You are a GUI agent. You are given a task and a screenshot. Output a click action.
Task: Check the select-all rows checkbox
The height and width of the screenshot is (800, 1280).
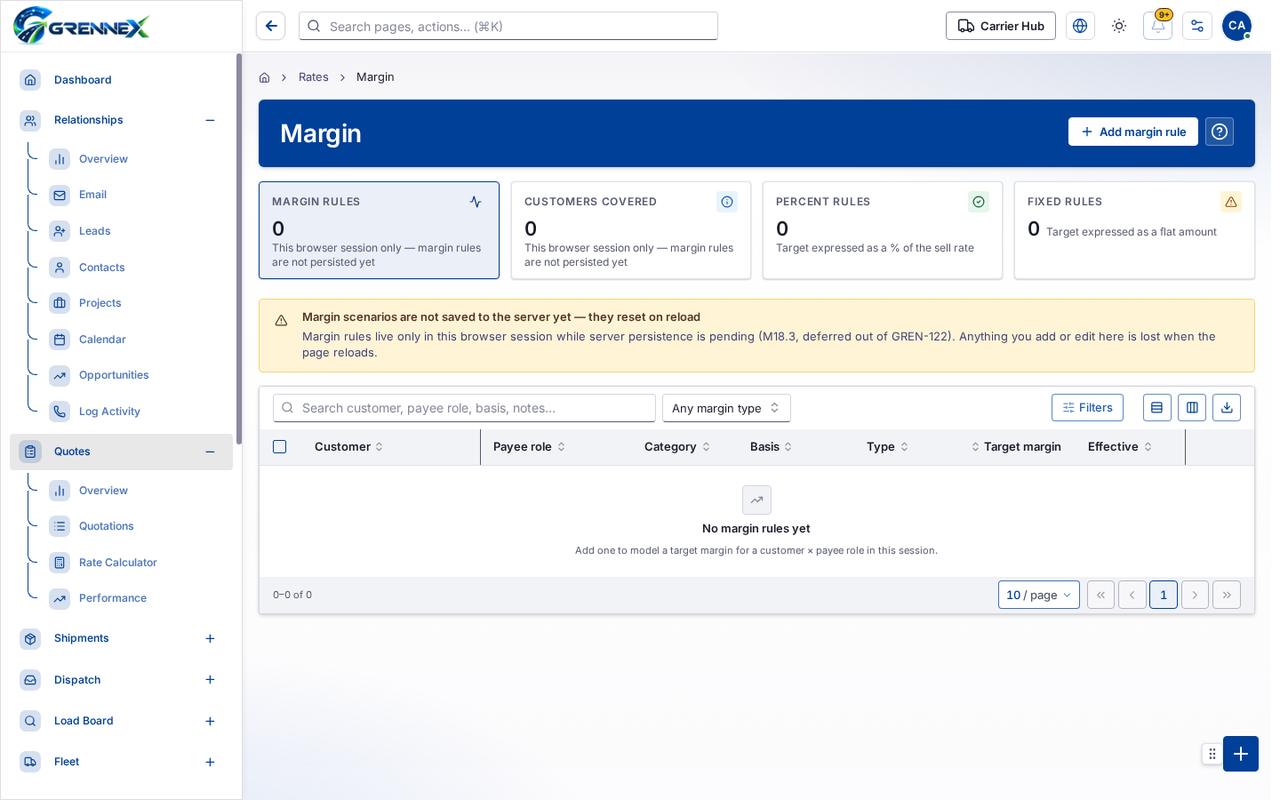pyautogui.click(x=280, y=447)
